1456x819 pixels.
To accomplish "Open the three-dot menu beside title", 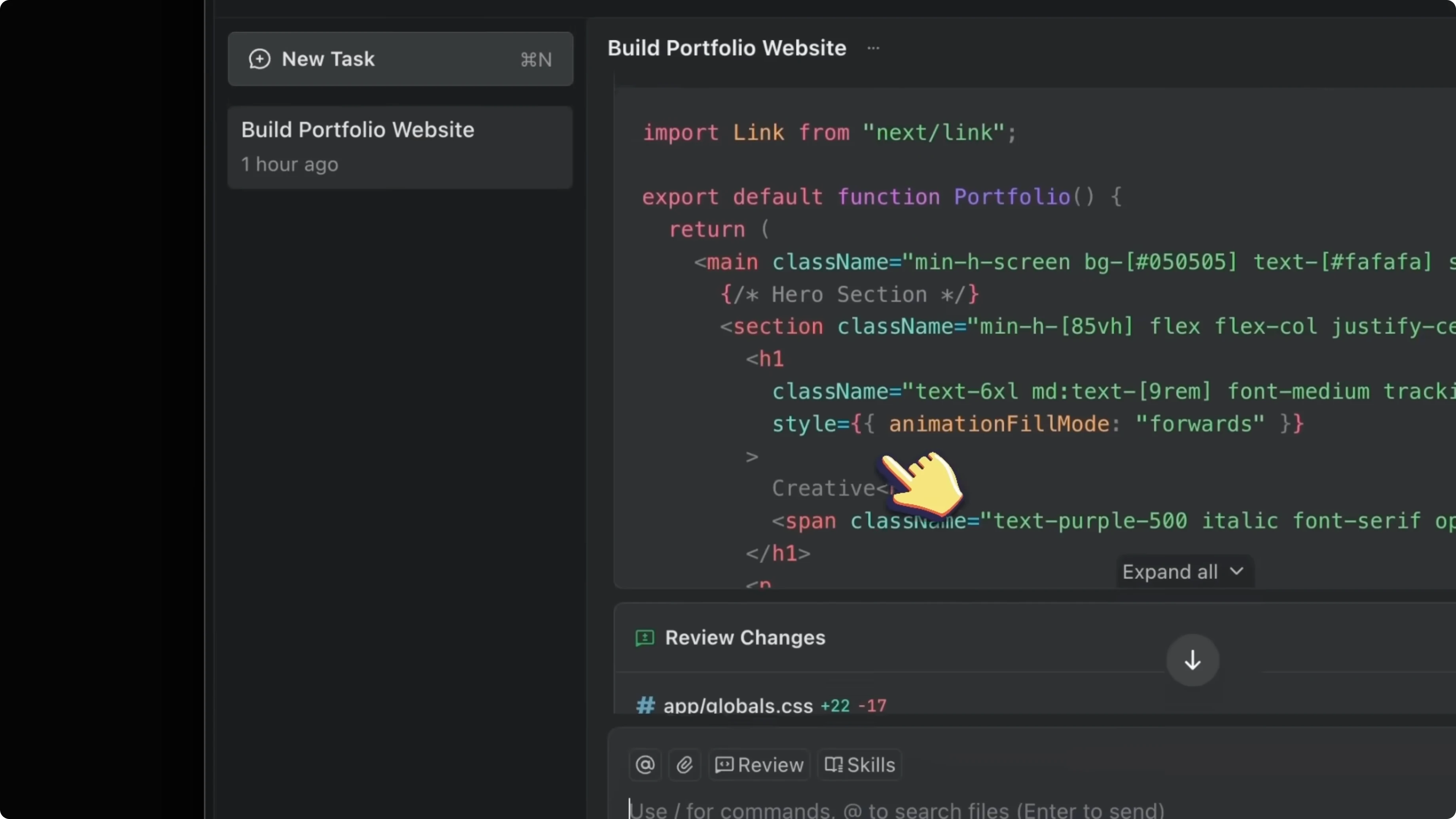I will point(873,48).
